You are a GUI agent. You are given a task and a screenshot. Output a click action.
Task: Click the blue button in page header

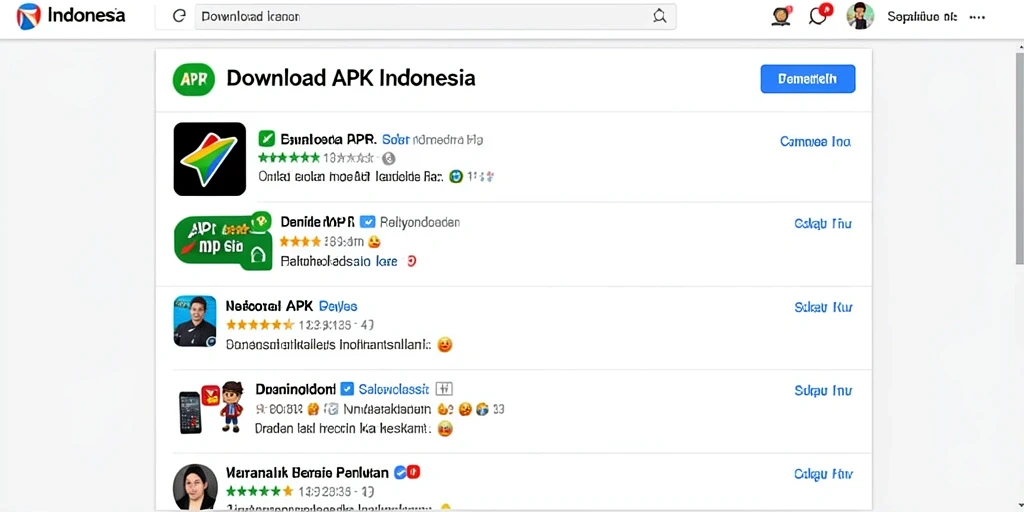[808, 79]
